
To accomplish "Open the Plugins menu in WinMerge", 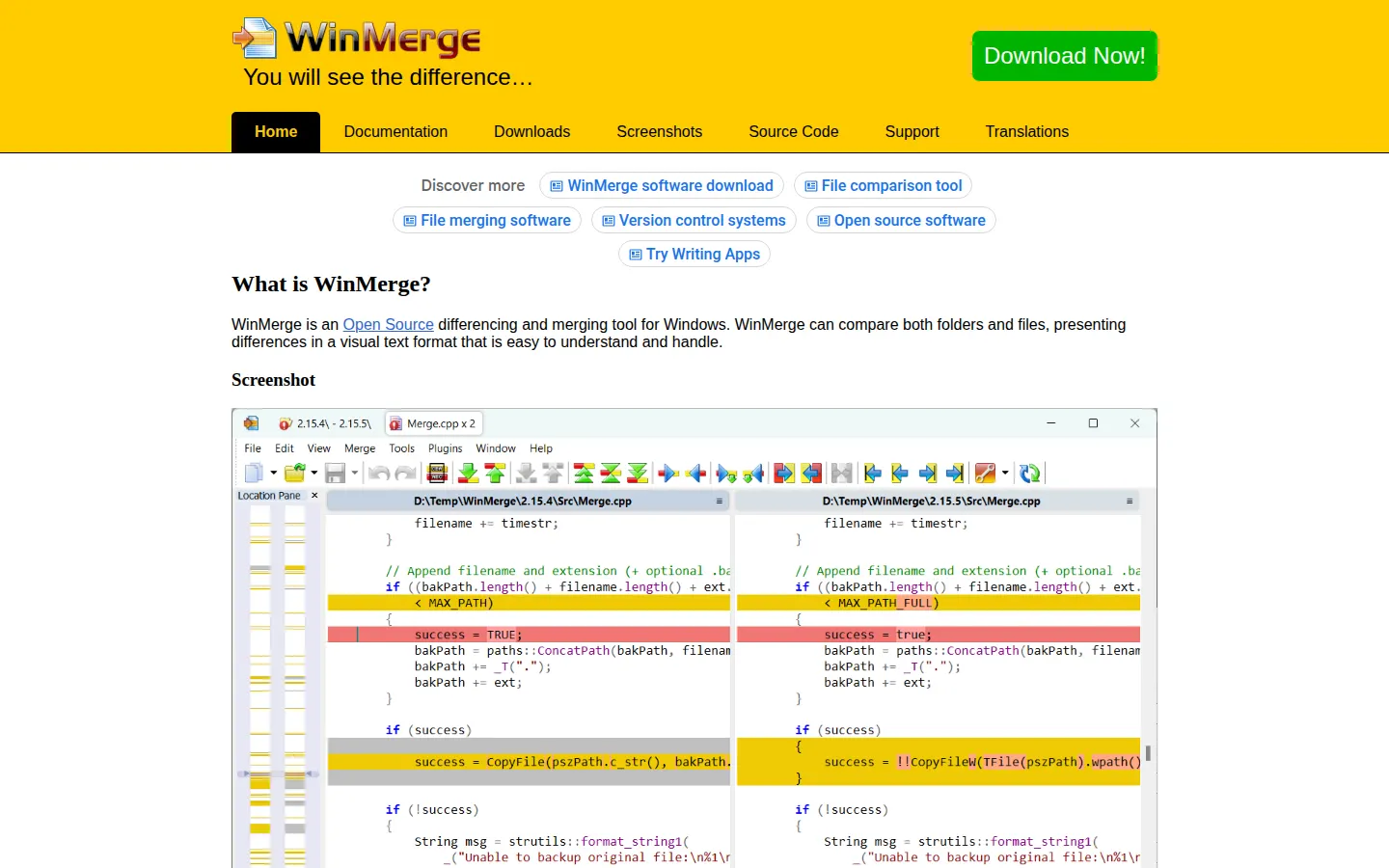I will click(x=445, y=448).
